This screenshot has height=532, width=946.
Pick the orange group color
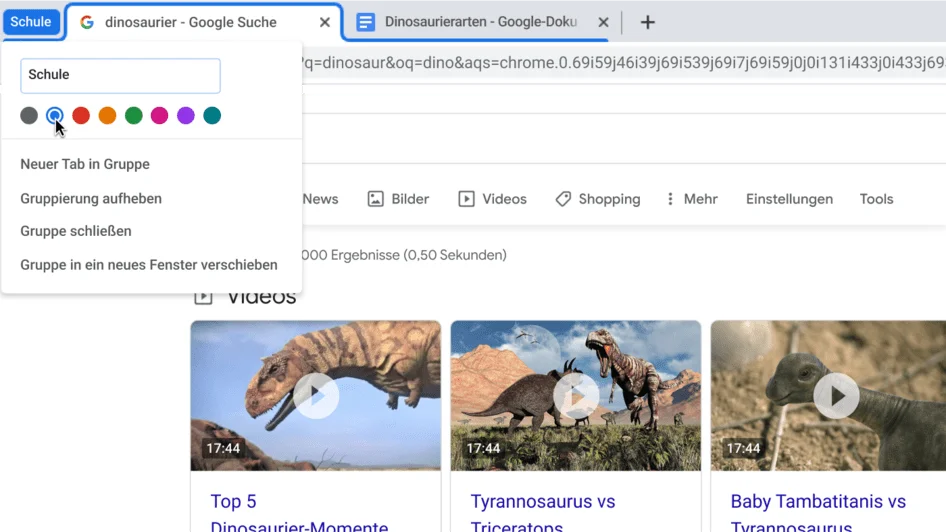107,115
